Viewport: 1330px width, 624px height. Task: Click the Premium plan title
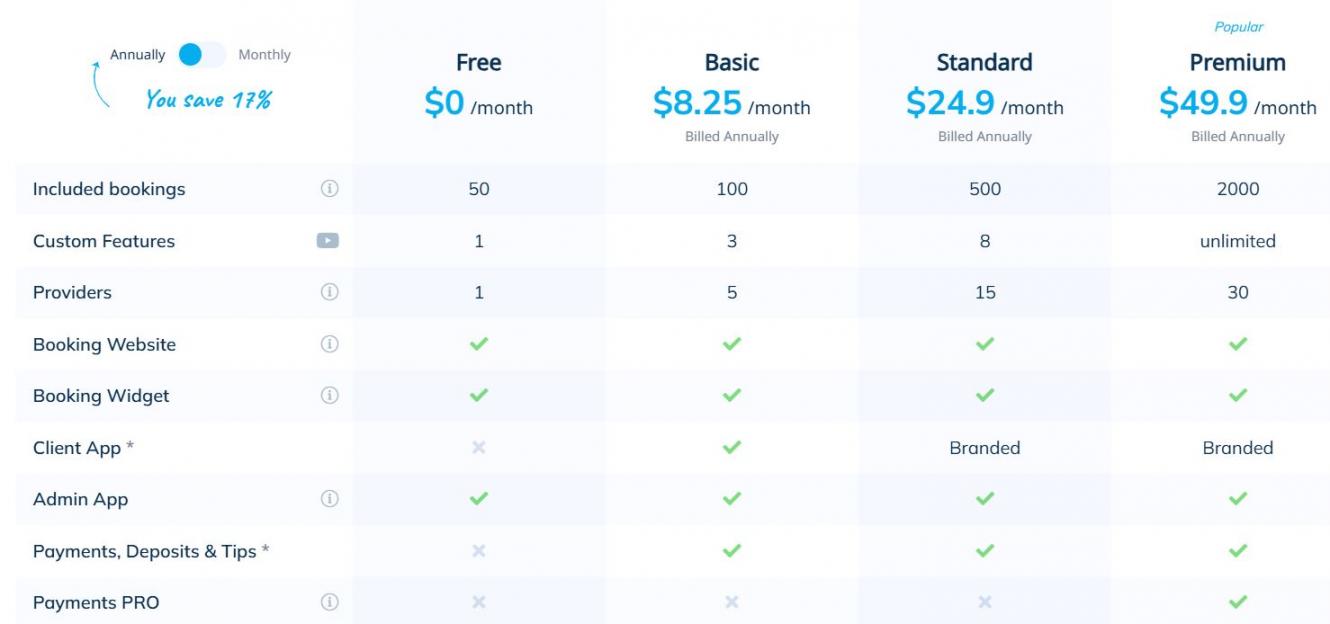pos(1238,62)
